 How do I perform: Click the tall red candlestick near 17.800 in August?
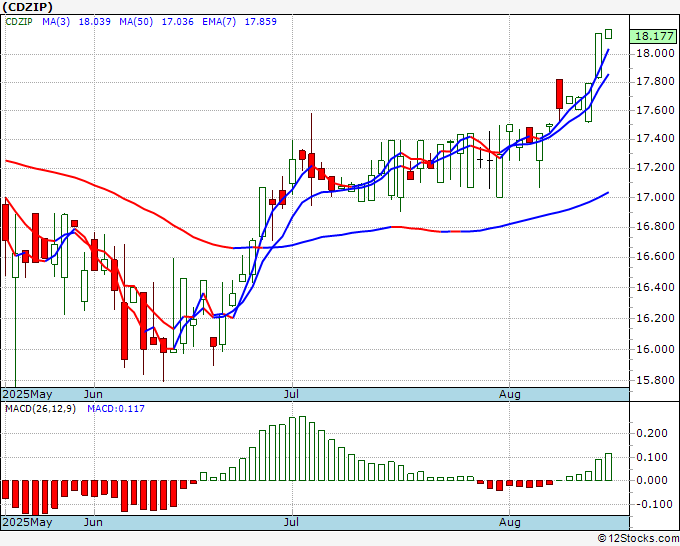pos(559,94)
